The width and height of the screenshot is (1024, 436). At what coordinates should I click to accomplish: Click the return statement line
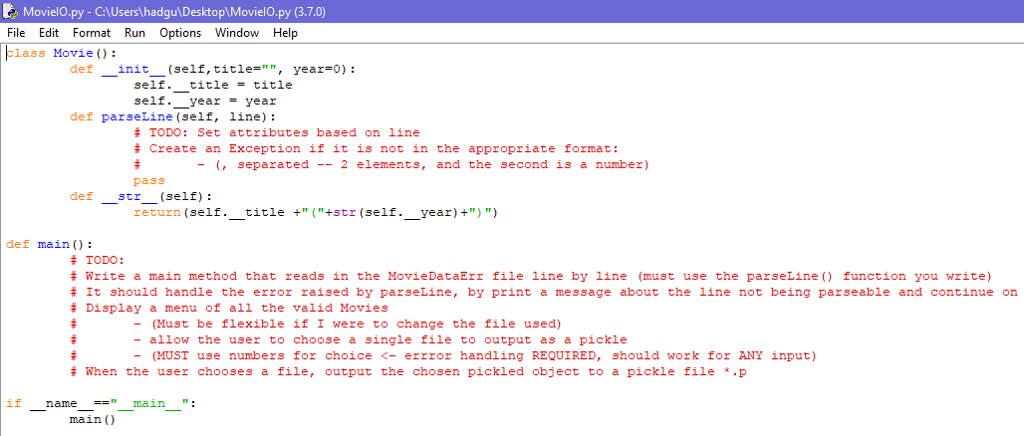[x=316, y=212]
